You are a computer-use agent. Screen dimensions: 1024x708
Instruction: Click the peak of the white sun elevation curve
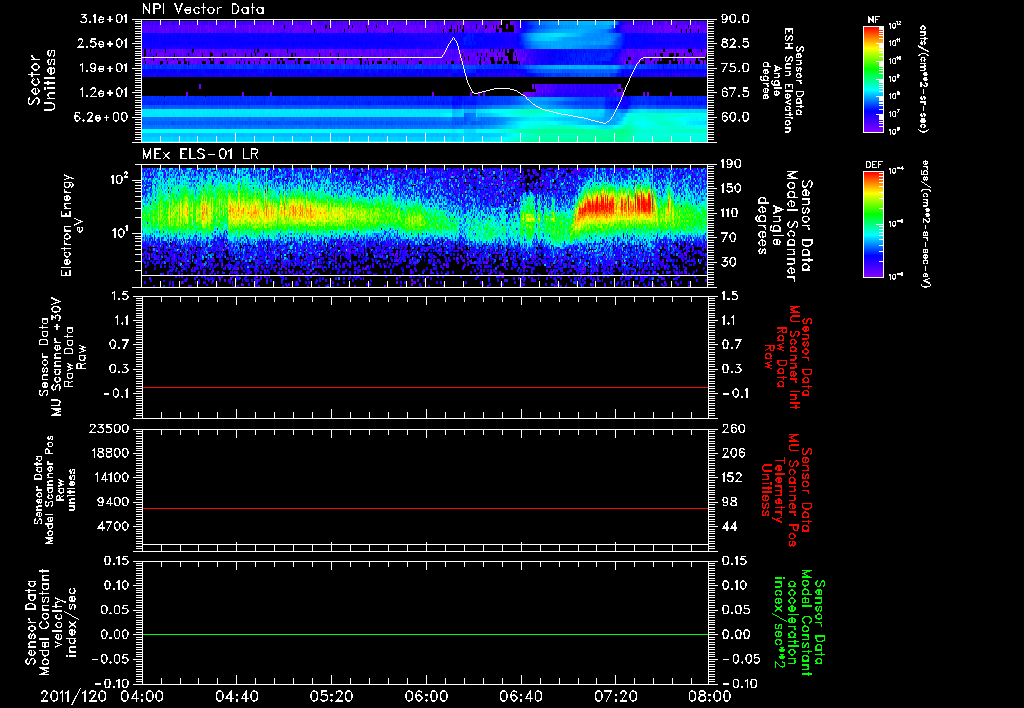pyautogui.click(x=452, y=39)
